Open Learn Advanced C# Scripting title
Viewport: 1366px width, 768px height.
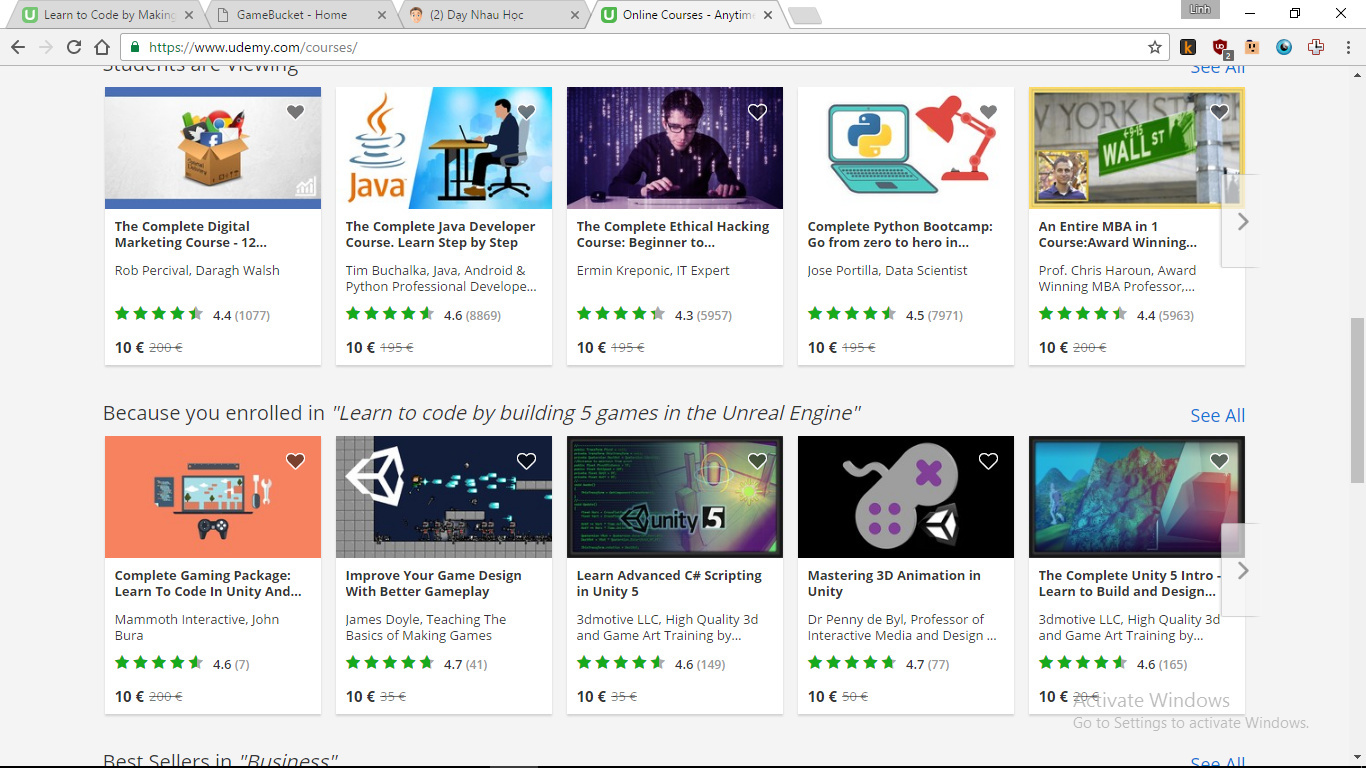click(669, 583)
